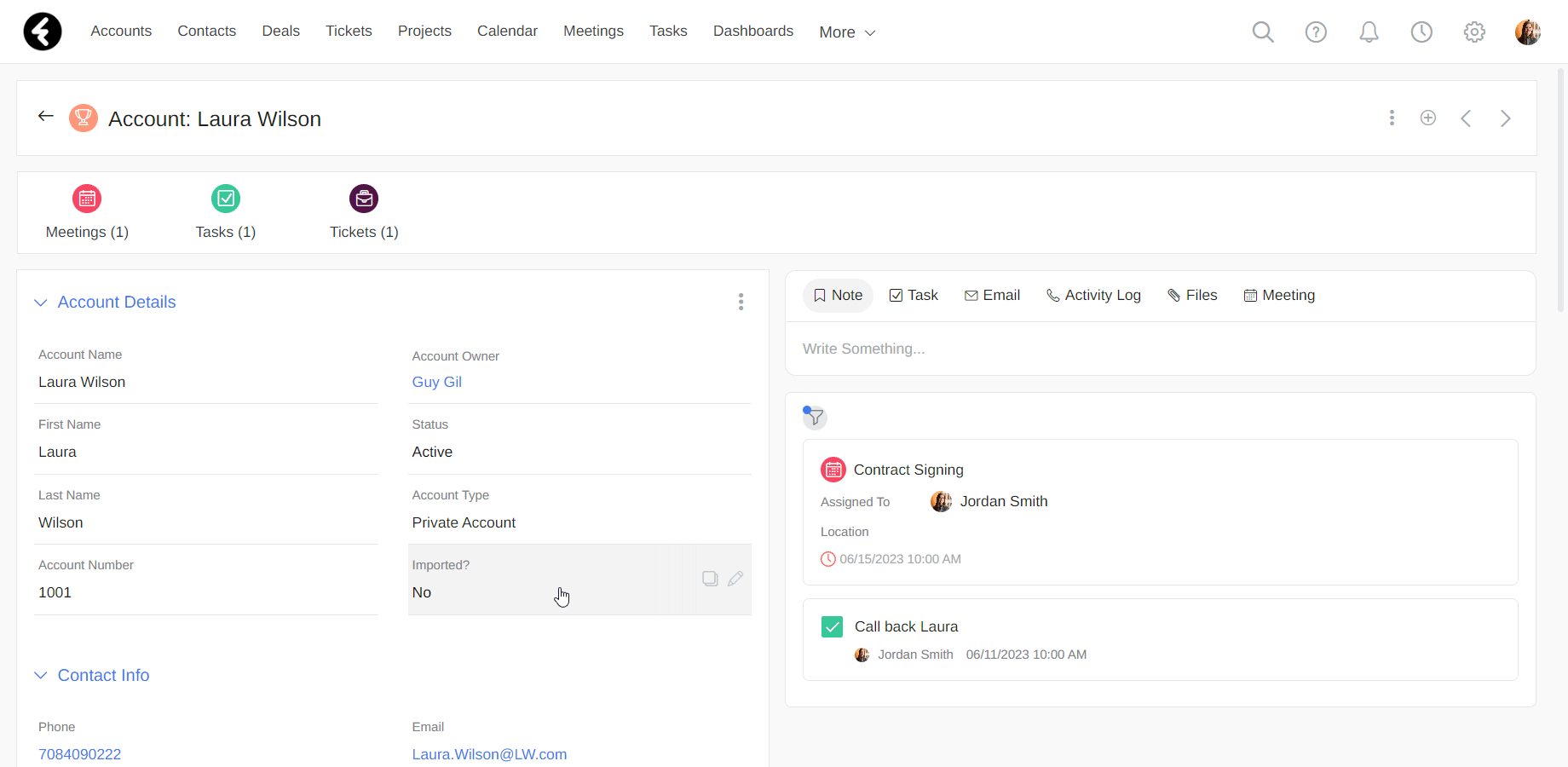
Task: Open Guy Gil account owner link
Action: tap(436, 382)
